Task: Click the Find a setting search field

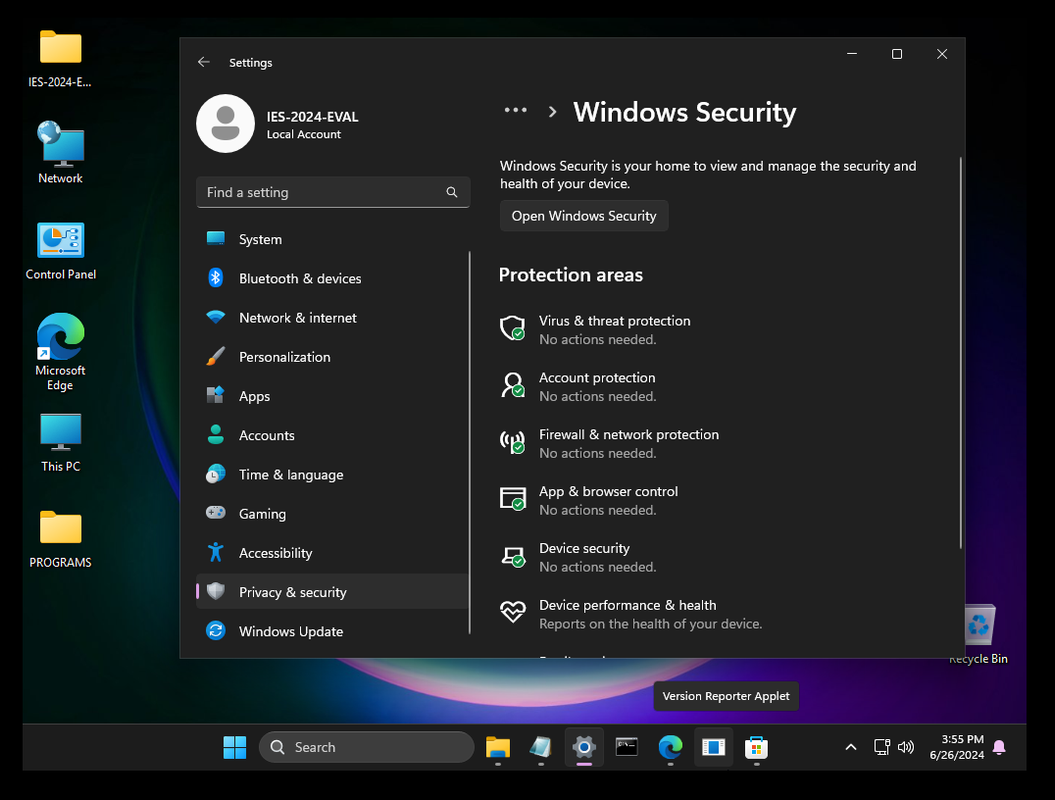Action: coord(332,192)
